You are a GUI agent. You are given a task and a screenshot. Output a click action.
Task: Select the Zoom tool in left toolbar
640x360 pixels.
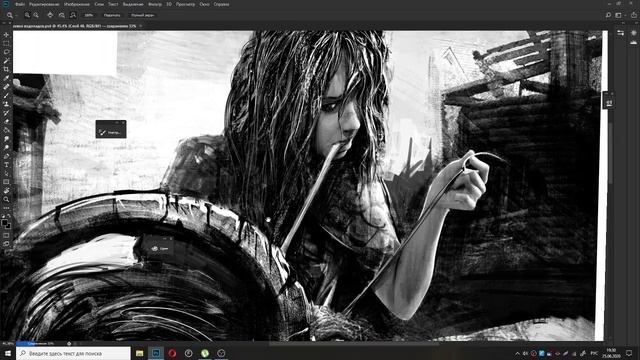coord(6,199)
